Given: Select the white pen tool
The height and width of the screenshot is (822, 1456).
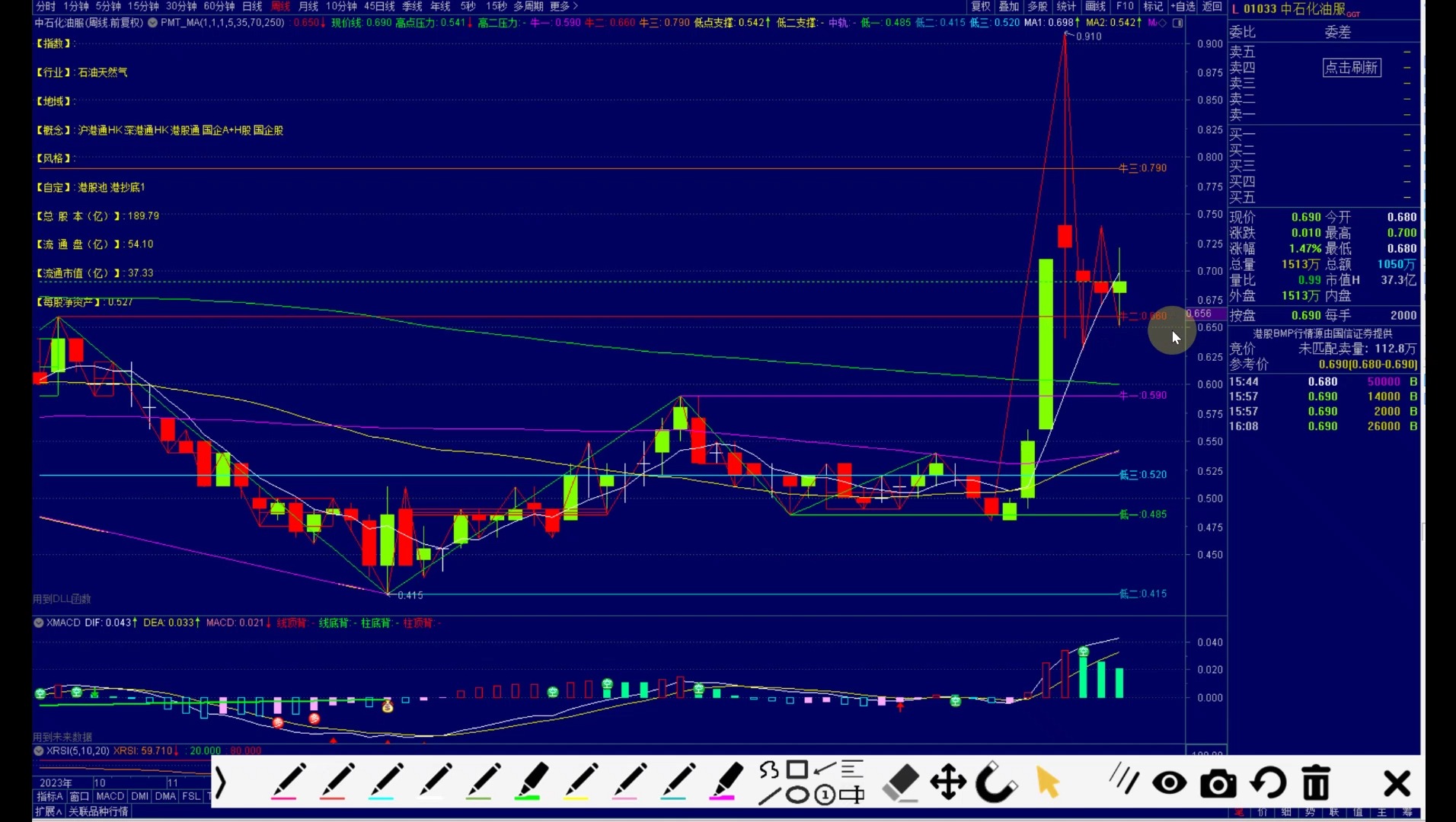Looking at the screenshot, I should coord(434,782).
